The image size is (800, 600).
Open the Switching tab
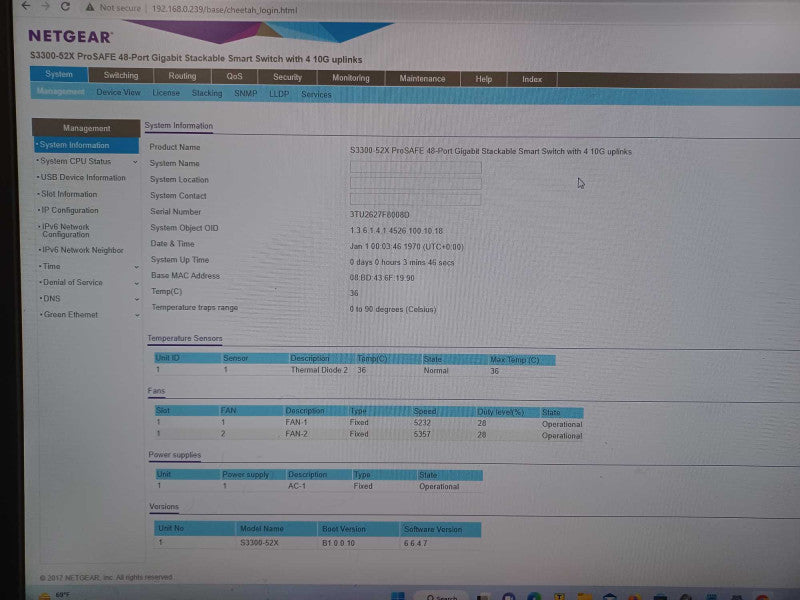(121, 75)
